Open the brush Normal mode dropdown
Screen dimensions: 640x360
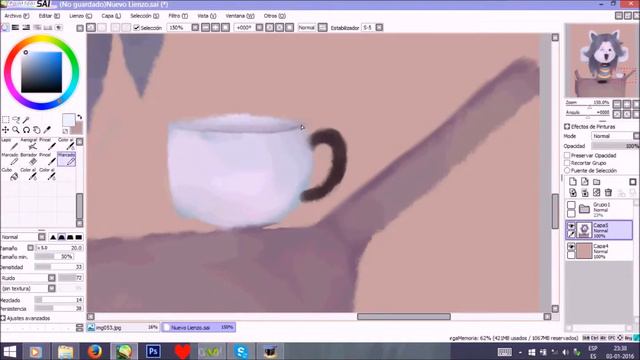pyautogui.click(x=42, y=237)
